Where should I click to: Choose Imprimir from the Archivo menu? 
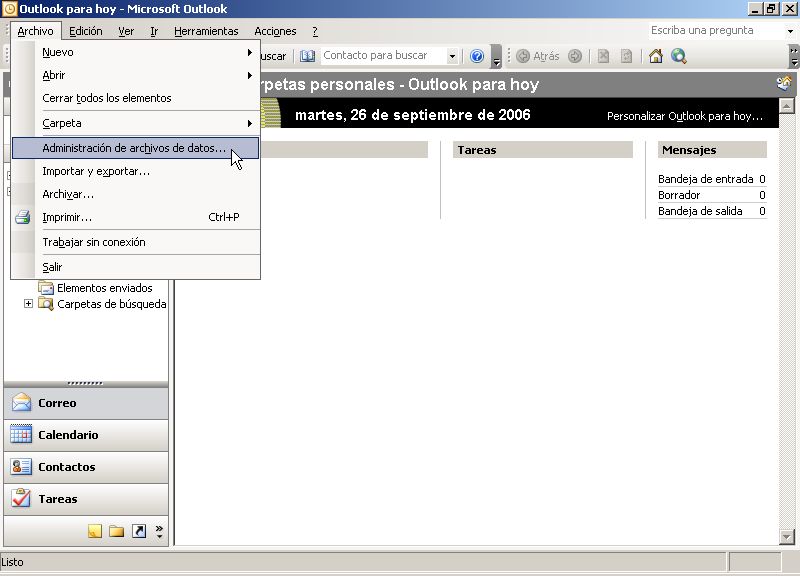[x=135, y=217]
